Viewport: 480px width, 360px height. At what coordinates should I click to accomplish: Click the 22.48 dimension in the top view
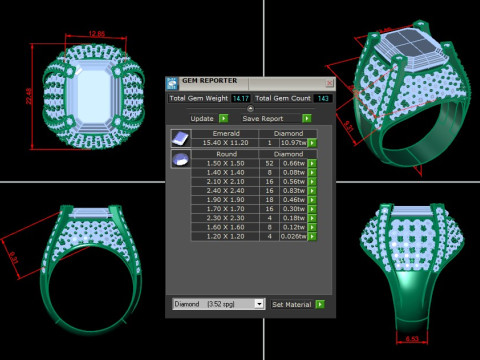click(29, 96)
